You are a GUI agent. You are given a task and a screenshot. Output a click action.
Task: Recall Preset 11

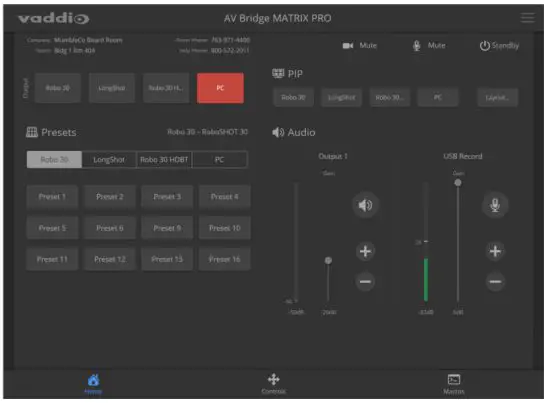(x=52, y=260)
